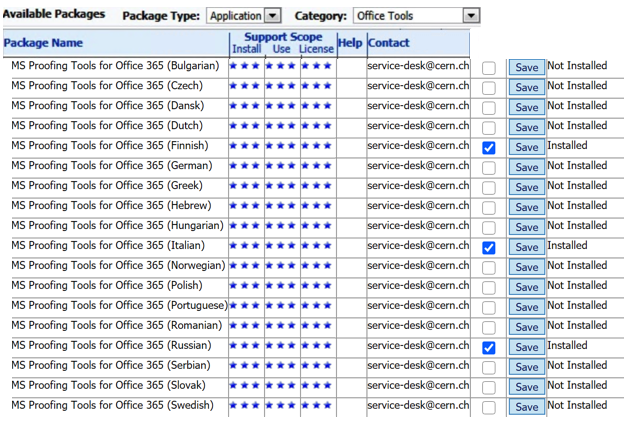Tick the checkbox for Romanian proofing tools
Screen dimensions: 629x421
click(489, 327)
